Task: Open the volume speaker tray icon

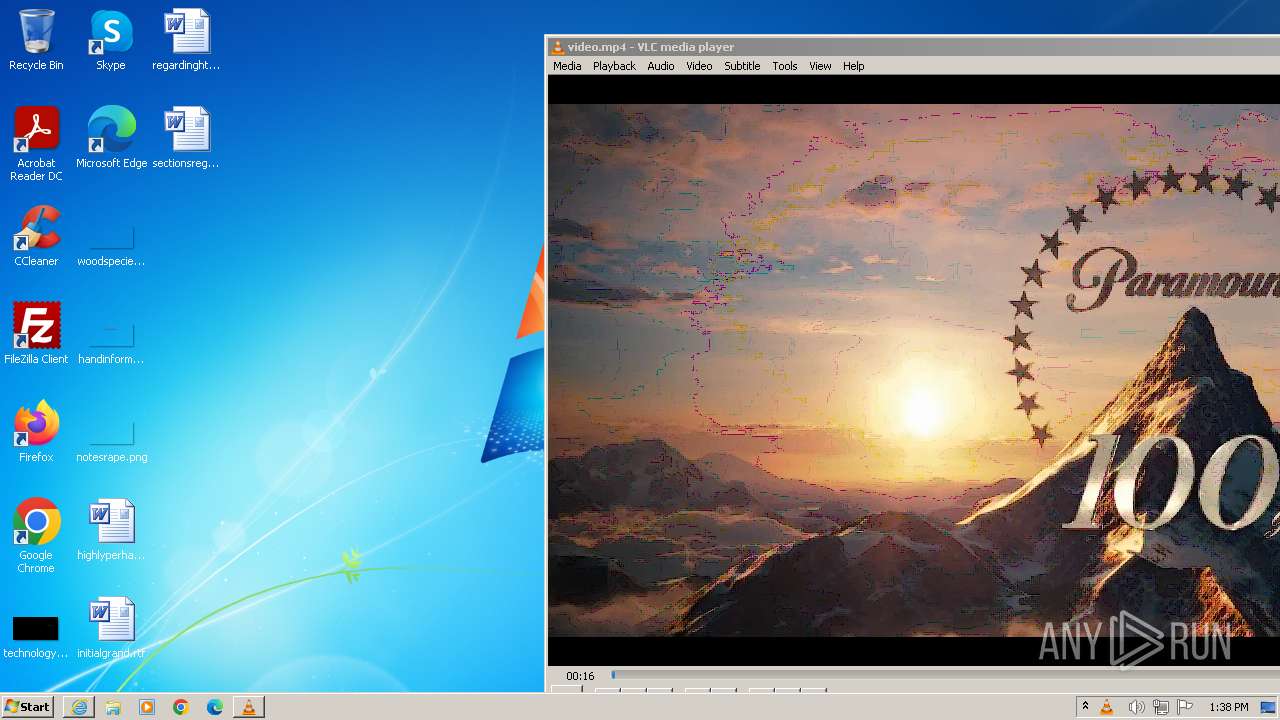Action: 1136,707
